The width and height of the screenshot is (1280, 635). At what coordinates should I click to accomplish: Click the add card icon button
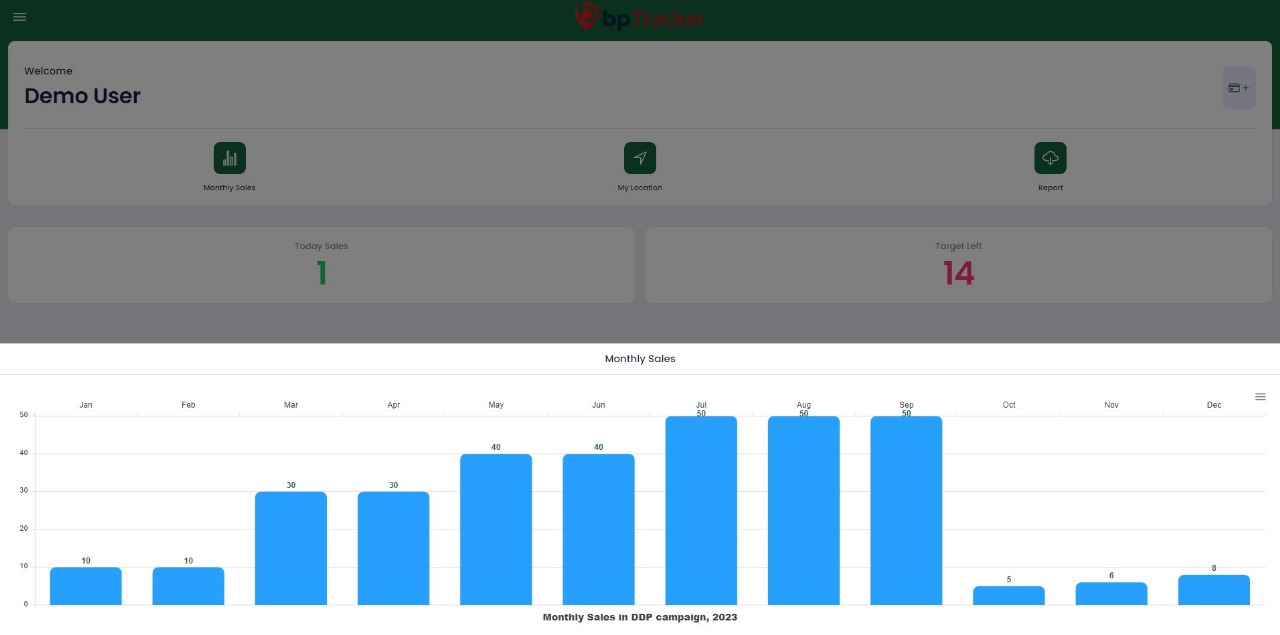pos(1238,88)
